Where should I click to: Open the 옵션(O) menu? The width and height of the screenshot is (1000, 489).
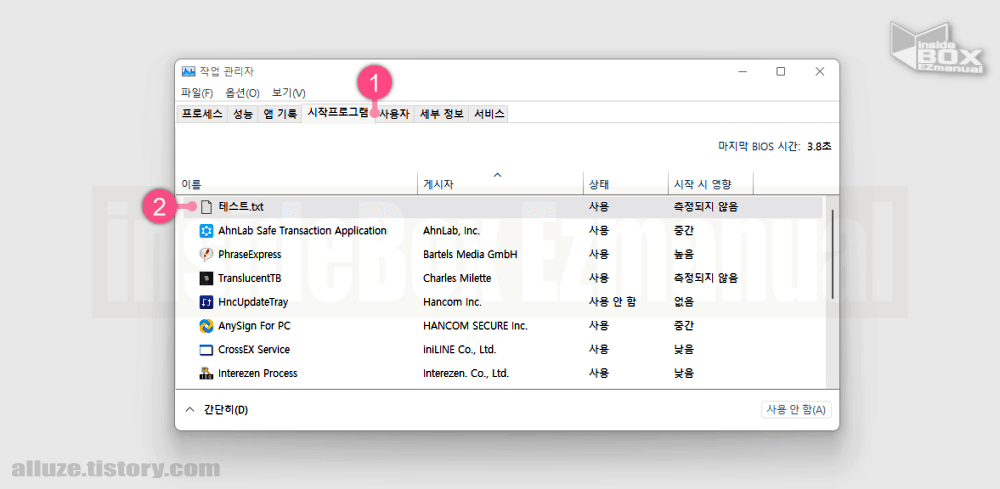[242, 93]
